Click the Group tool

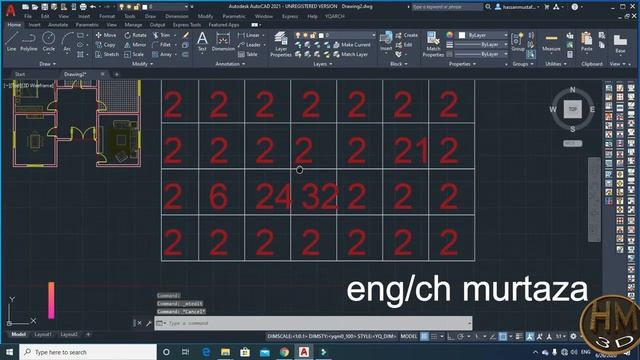click(518, 42)
